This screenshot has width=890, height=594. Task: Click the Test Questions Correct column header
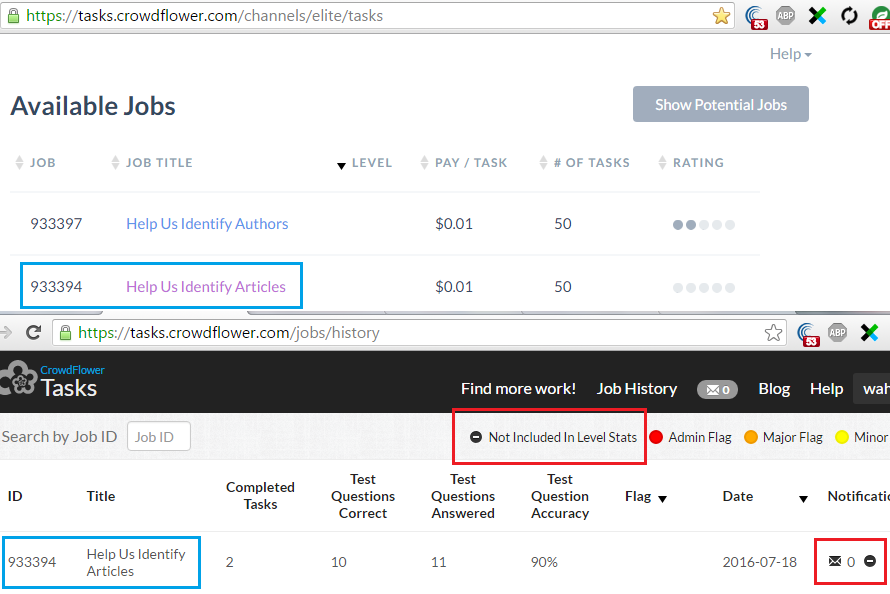tap(363, 496)
